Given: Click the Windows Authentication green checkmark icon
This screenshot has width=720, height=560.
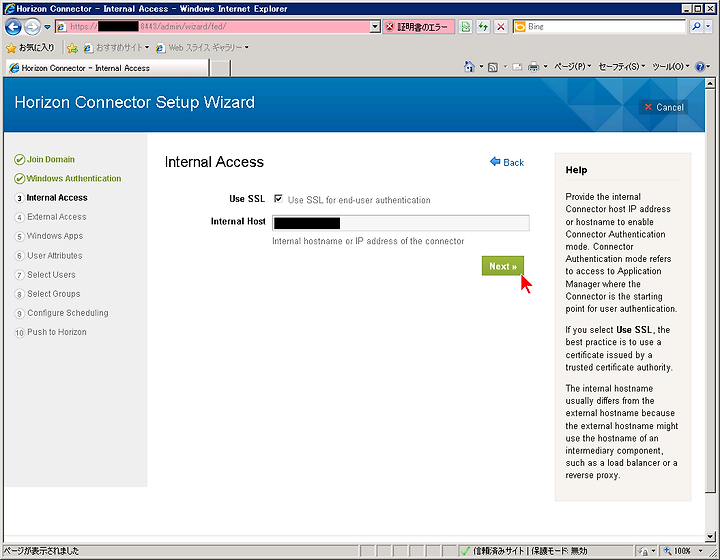Looking at the screenshot, I should [19, 179].
